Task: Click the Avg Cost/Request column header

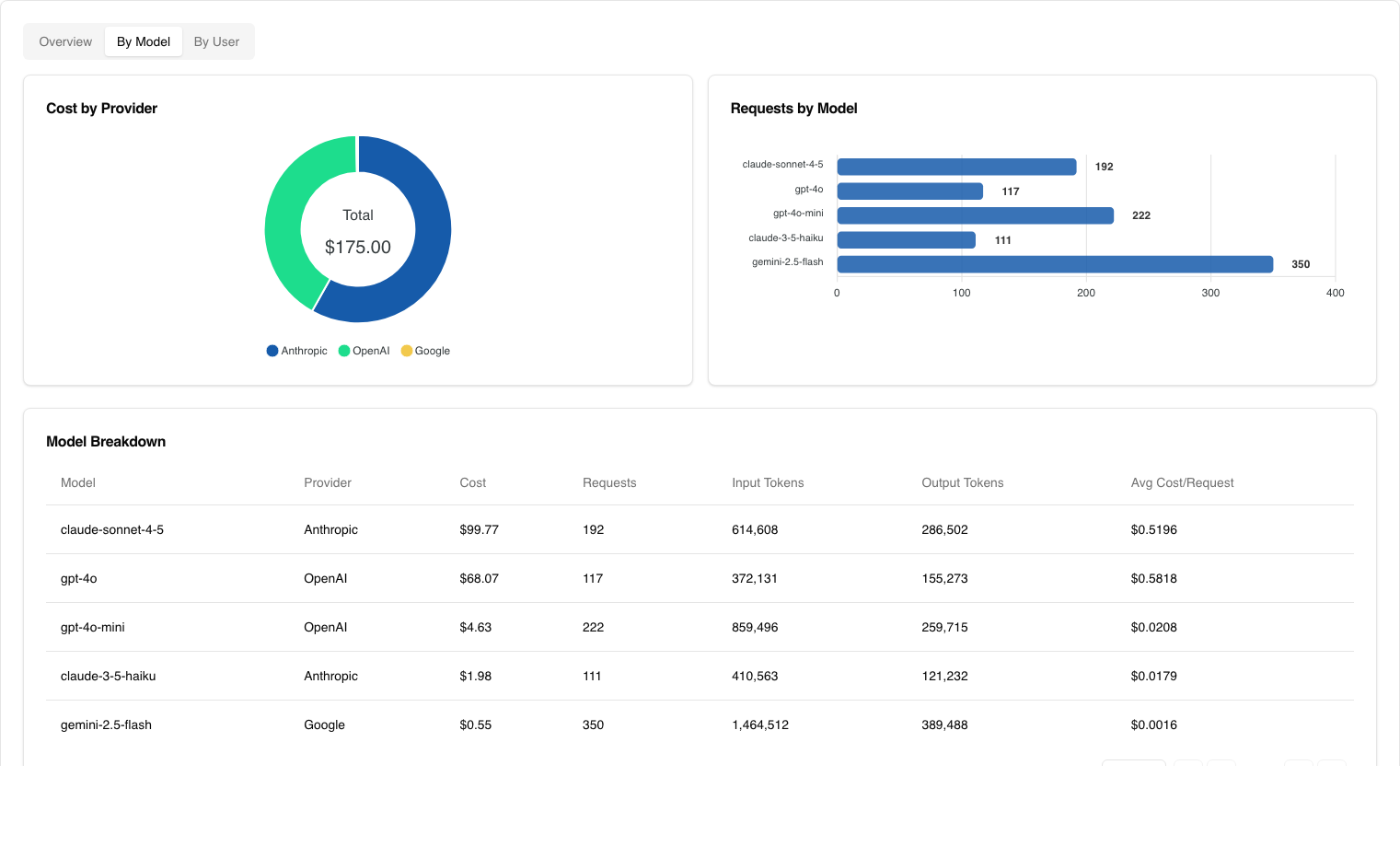Action: [x=1182, y=482]
